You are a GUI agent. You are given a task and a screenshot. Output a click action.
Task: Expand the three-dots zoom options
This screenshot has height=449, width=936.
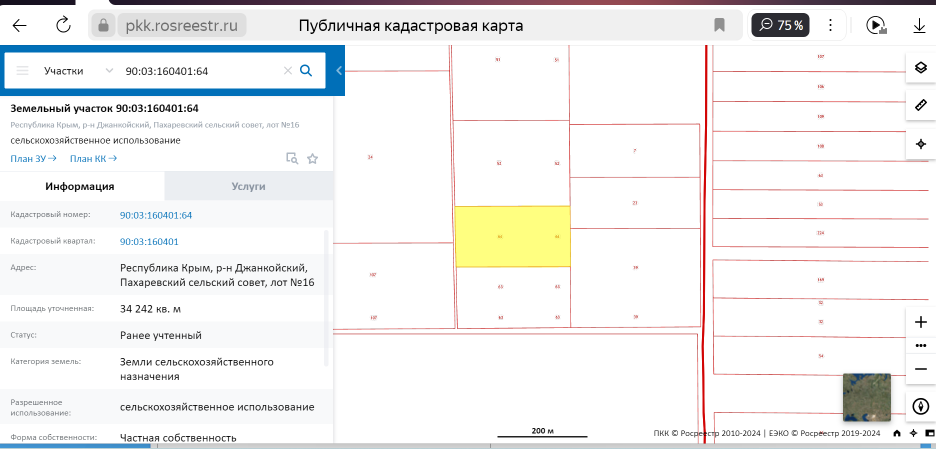[x=920, y=345]
